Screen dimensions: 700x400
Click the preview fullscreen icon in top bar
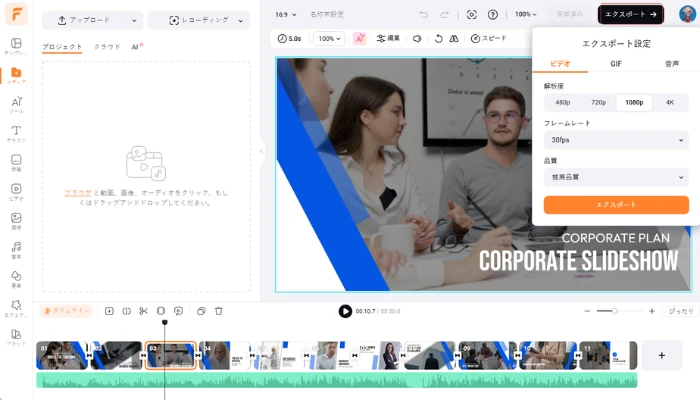point(471,15)
